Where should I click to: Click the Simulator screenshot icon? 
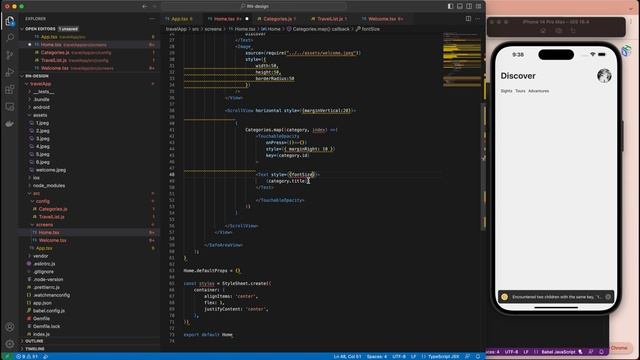[x=558, y=31]
